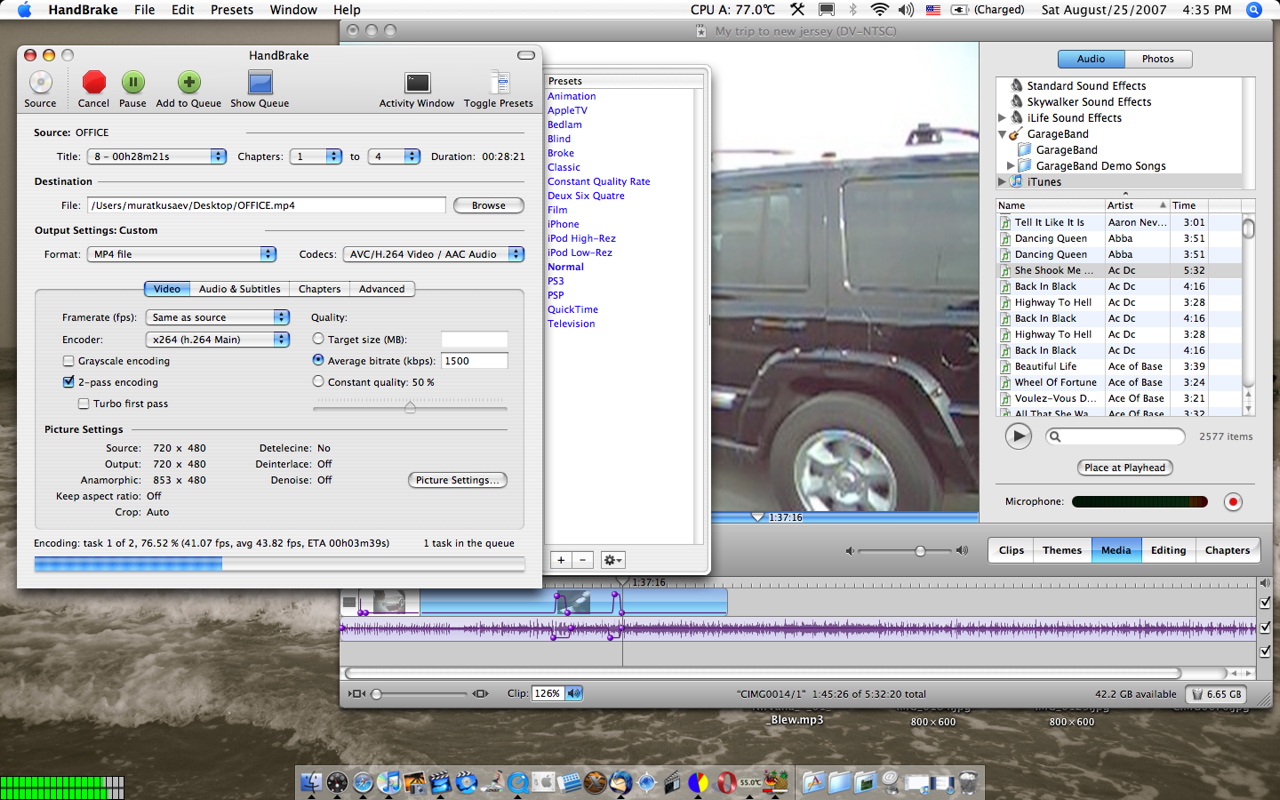Cancel the encode with the red stop icon
Image resolution: width=1280 pixels, height=800 pixels.
click(94, 82)
